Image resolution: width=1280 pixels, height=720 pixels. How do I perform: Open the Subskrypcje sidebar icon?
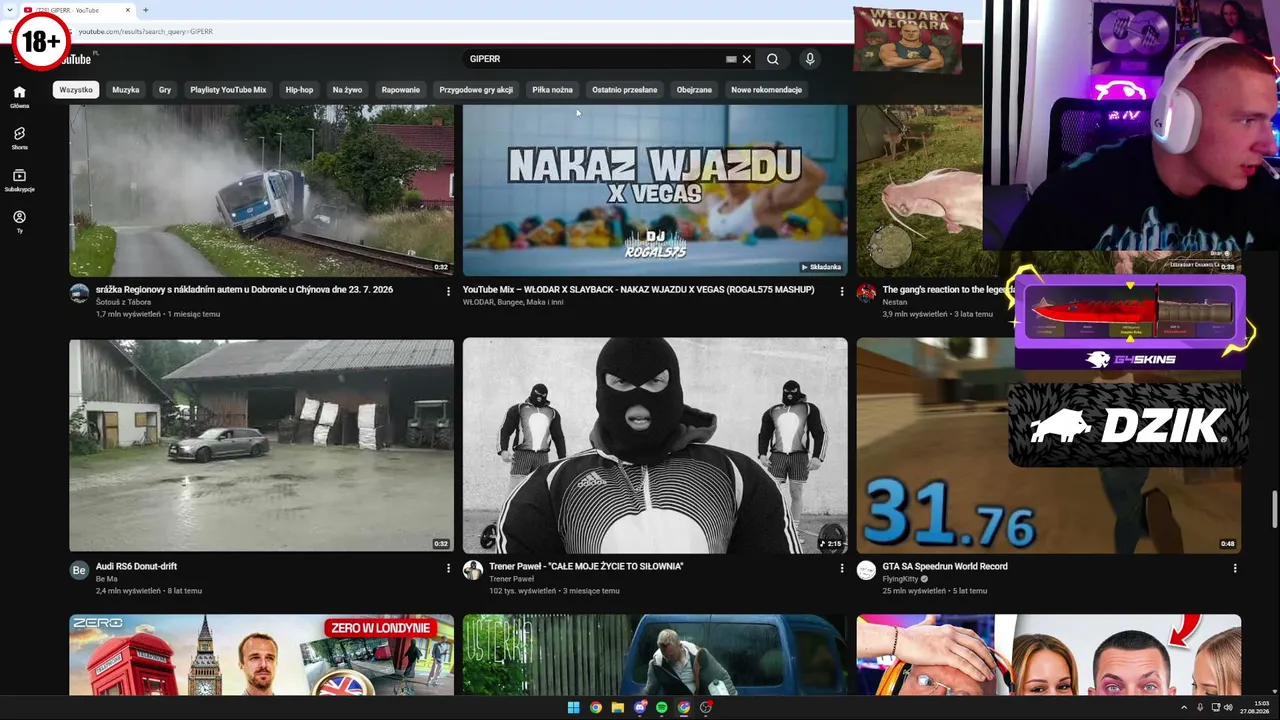coord(19,180)
